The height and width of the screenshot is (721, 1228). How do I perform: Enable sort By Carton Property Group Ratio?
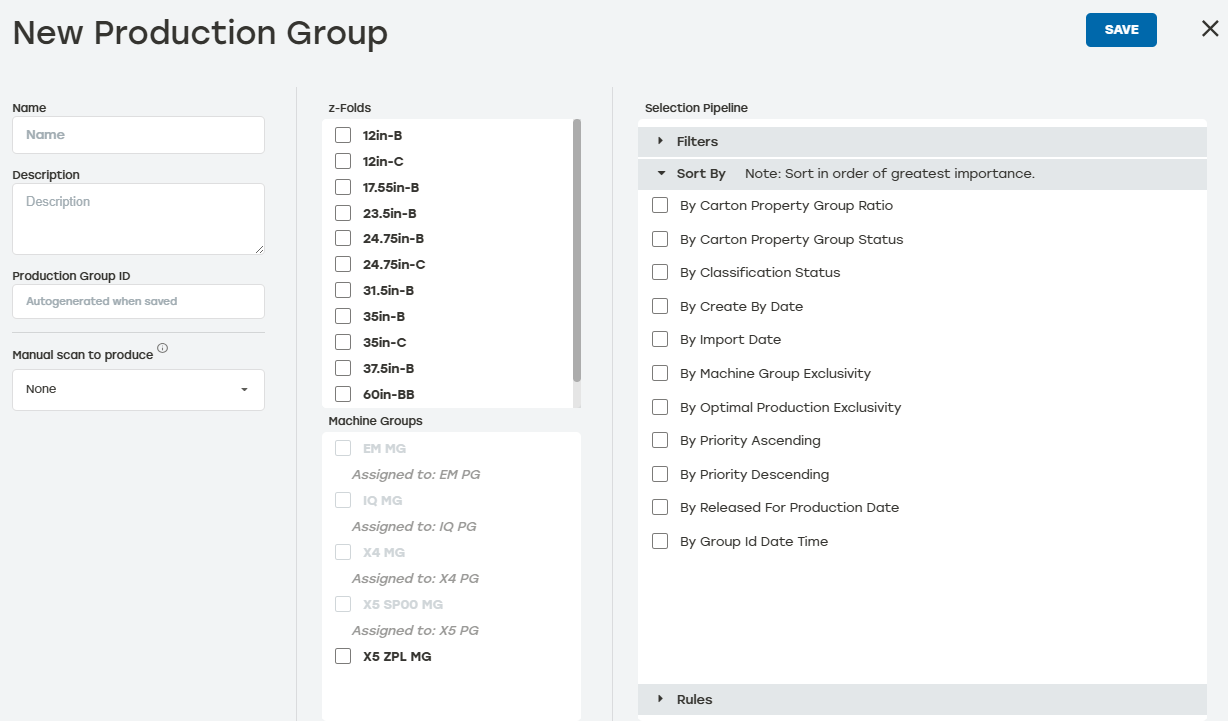click(x=660, y=205)
